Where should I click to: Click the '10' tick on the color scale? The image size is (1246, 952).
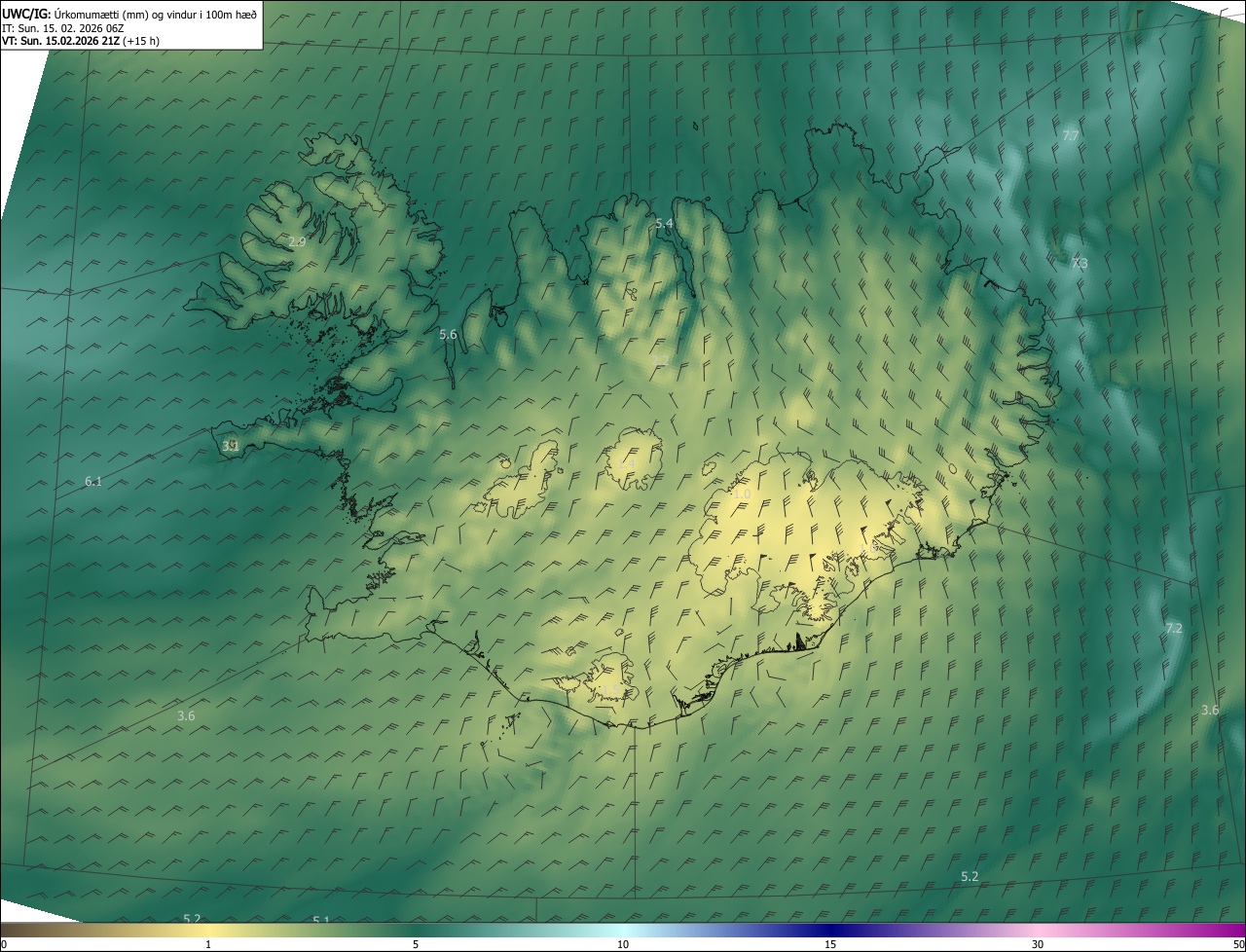623,944
